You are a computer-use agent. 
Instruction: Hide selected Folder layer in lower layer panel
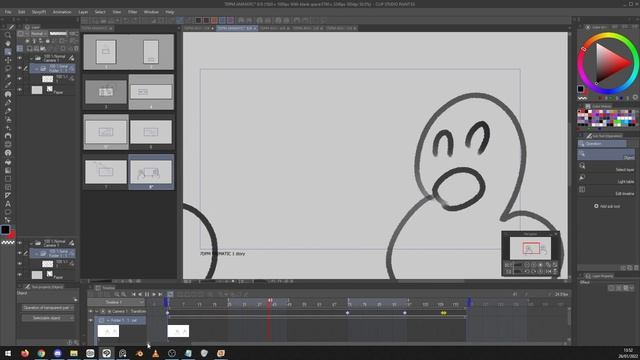point(20,253)
